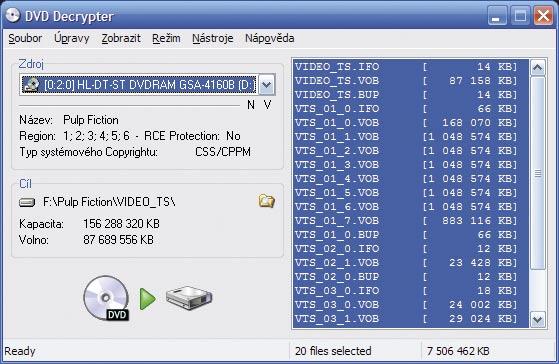The height and width of the screenshot is (364, 559).
Task: Click the F:\Pulp Fiction\VIDEO_TS\ destination path
Action: pyautogui.click(x=109, y=202)
